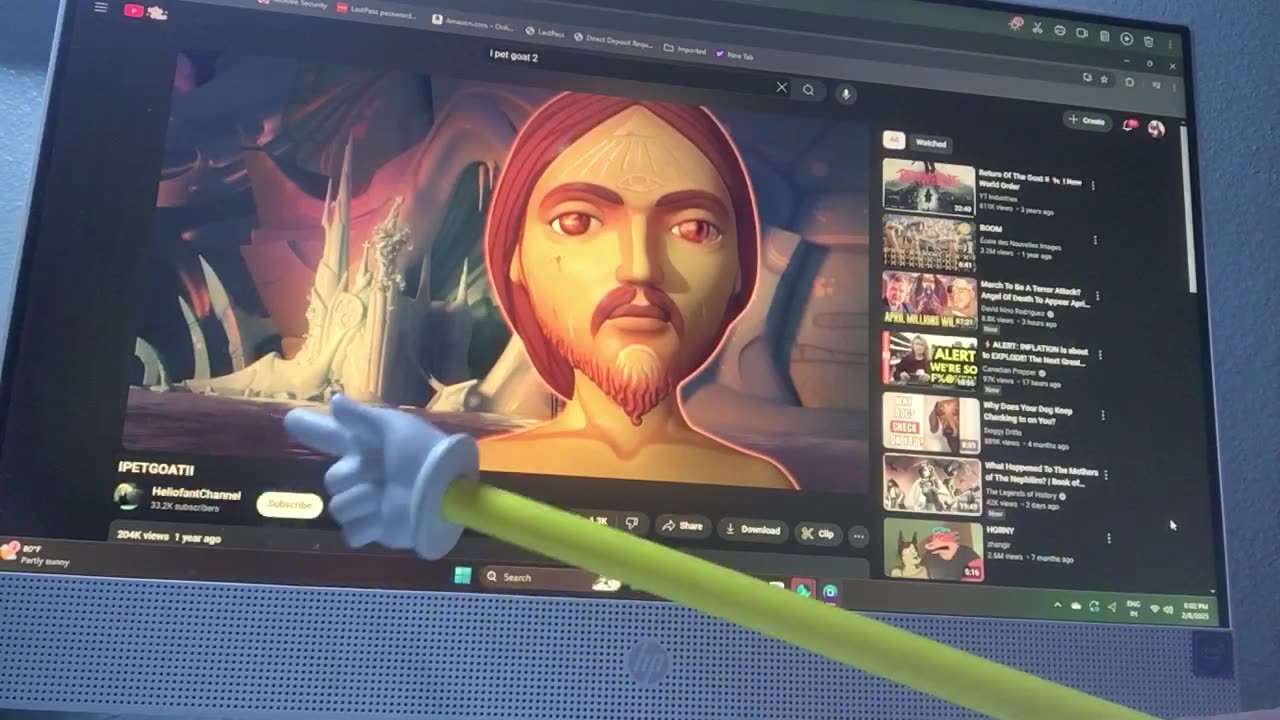Open options for 'ALERT: INFLATION' video
Viewport: 1280px width, 720px height.
1100,355
